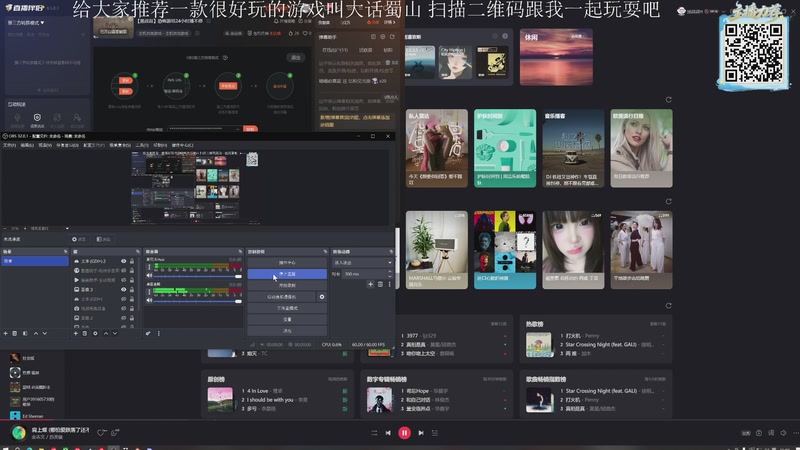Open the play queue icon beside next button

coord(435,433)
